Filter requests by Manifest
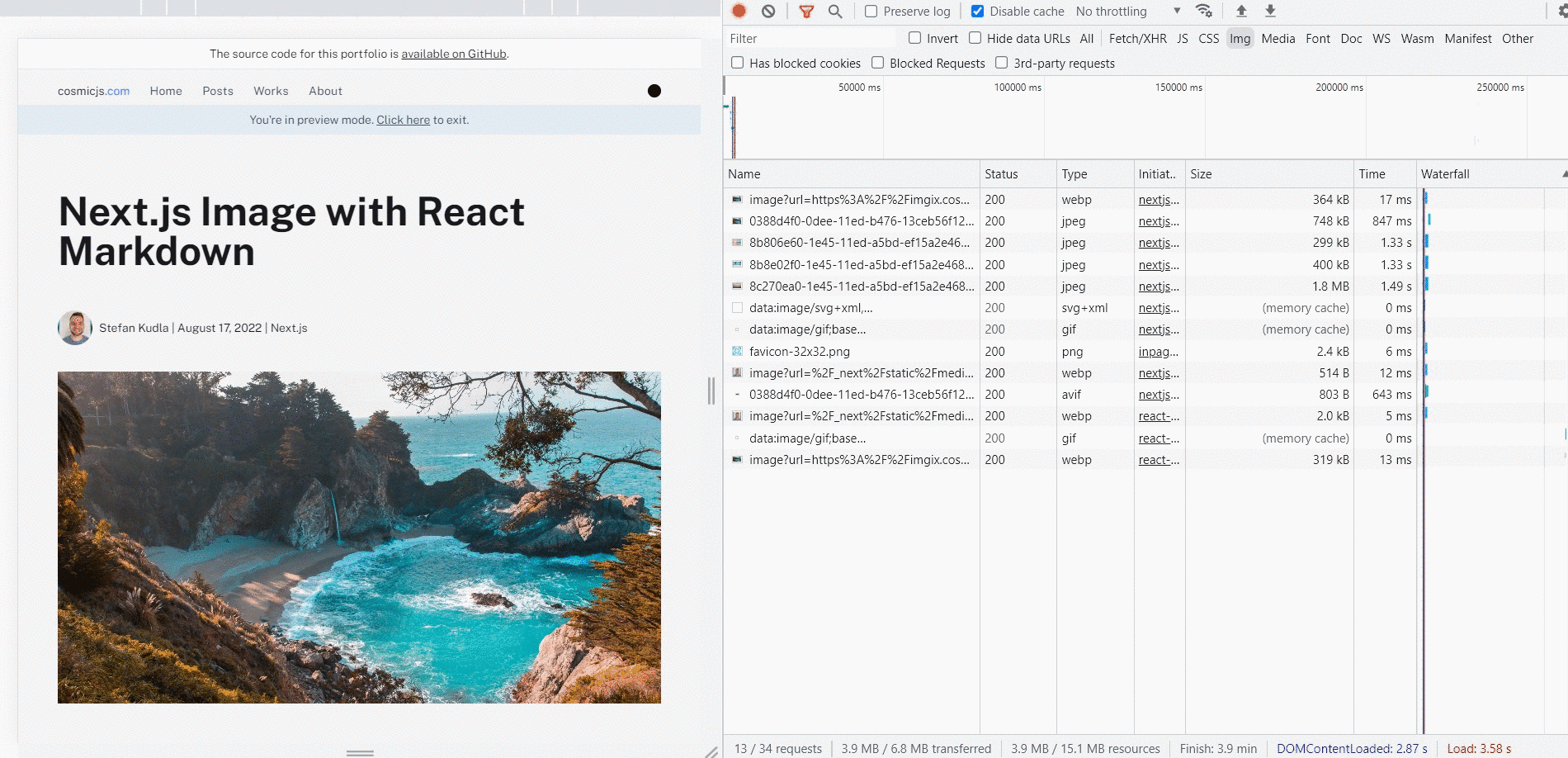This screenshot has width=1568, height=758. [x=1467, y=39]
